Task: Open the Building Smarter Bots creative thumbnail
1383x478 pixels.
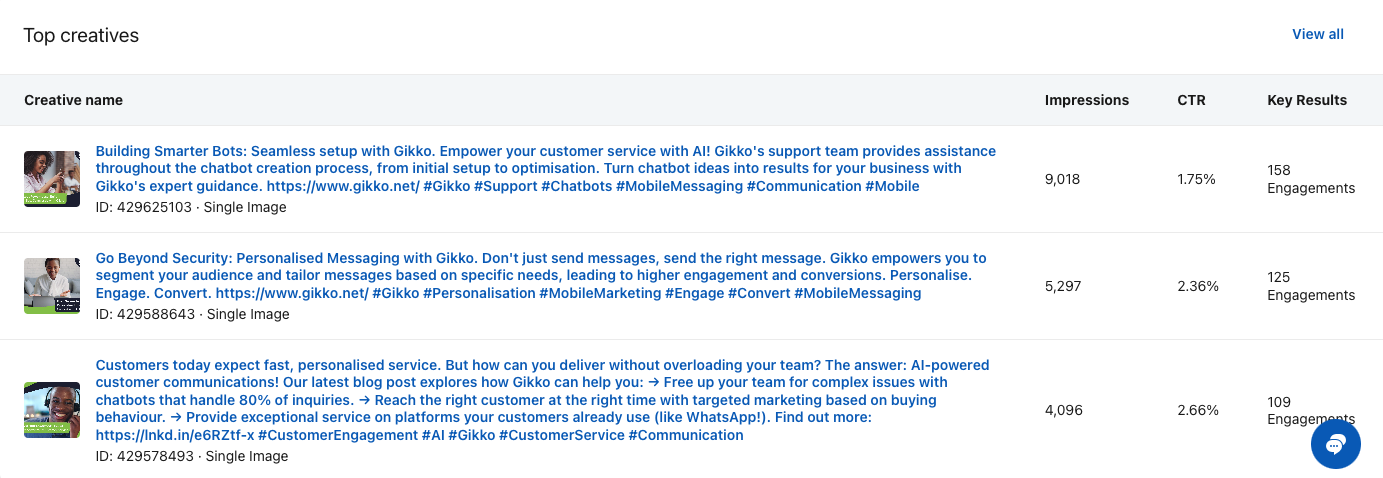Action: (x=52, y=179)
